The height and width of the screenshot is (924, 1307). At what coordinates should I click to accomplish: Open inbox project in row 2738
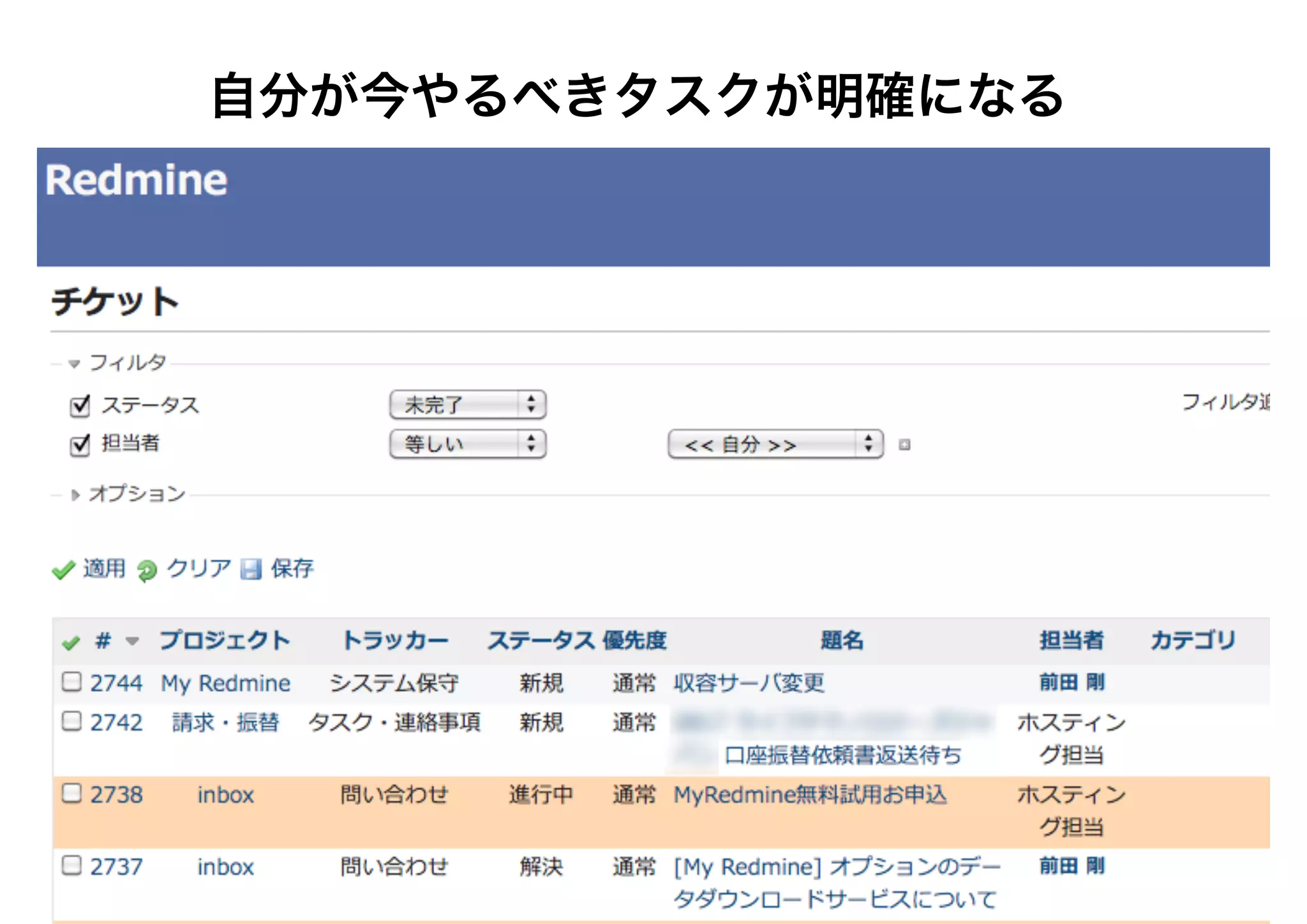[225, 795]
